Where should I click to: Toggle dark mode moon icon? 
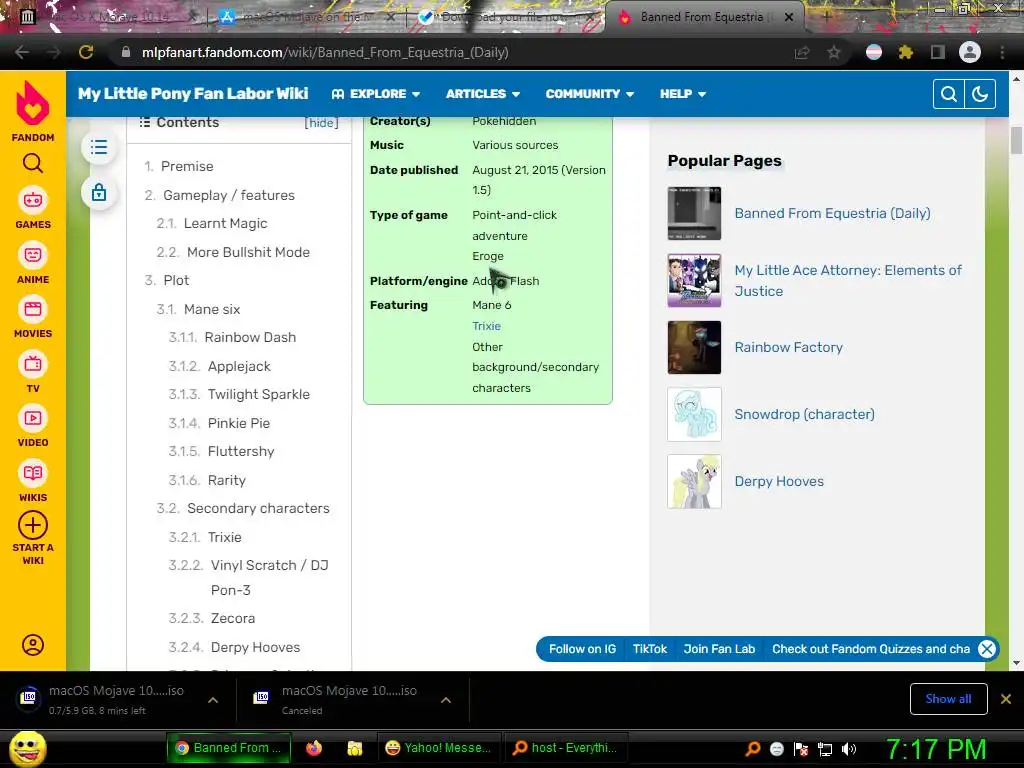click(980, 94)
